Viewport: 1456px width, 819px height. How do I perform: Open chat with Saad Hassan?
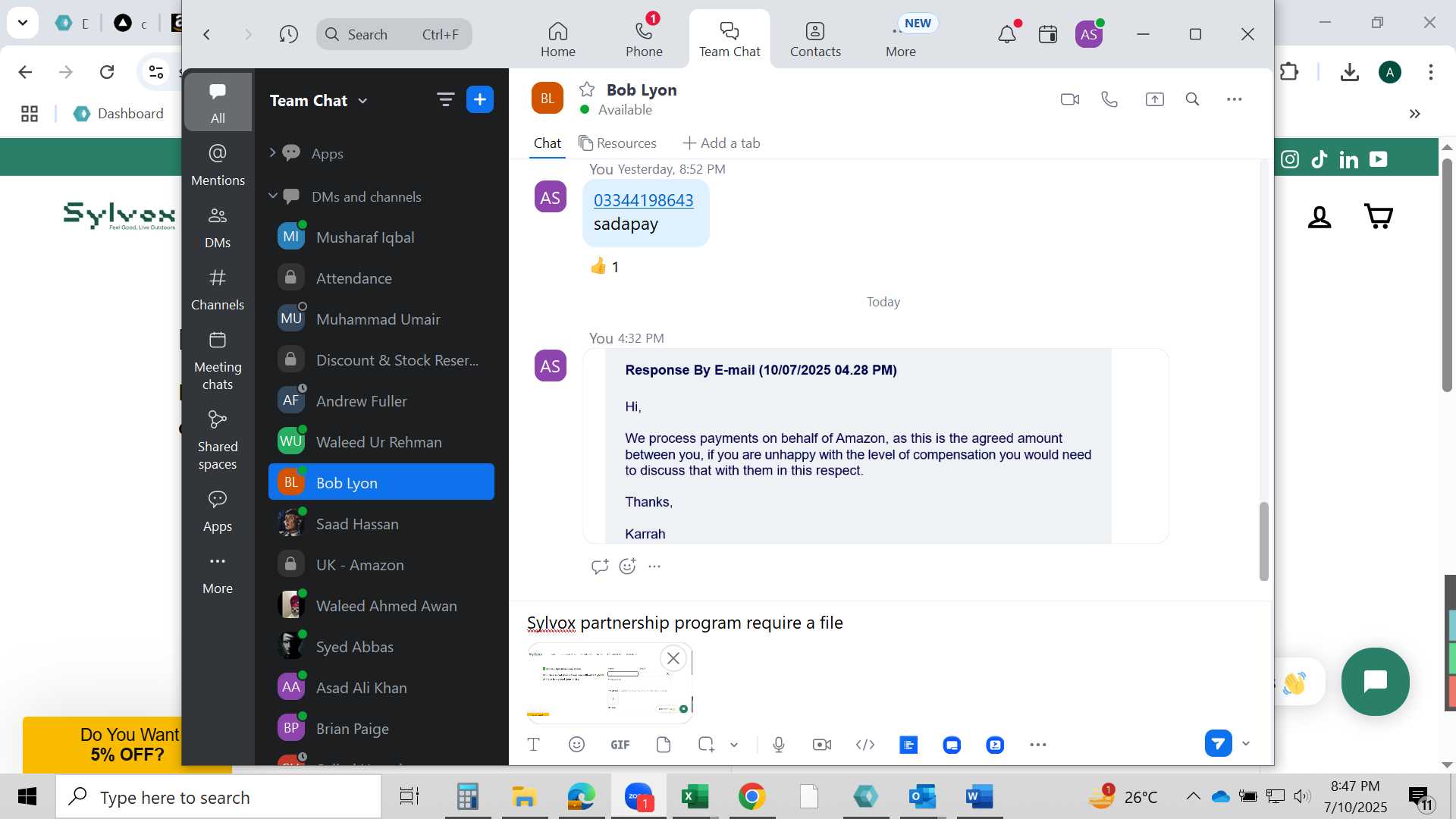coord(381,524)
